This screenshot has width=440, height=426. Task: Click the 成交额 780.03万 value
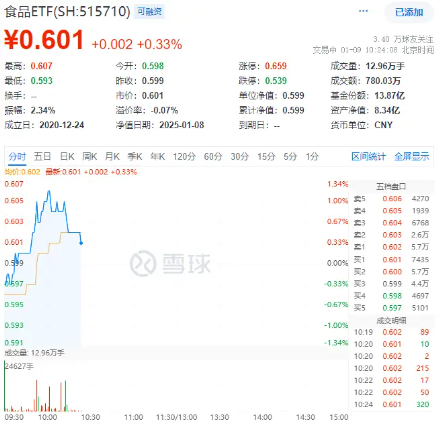tap(383, 81)
